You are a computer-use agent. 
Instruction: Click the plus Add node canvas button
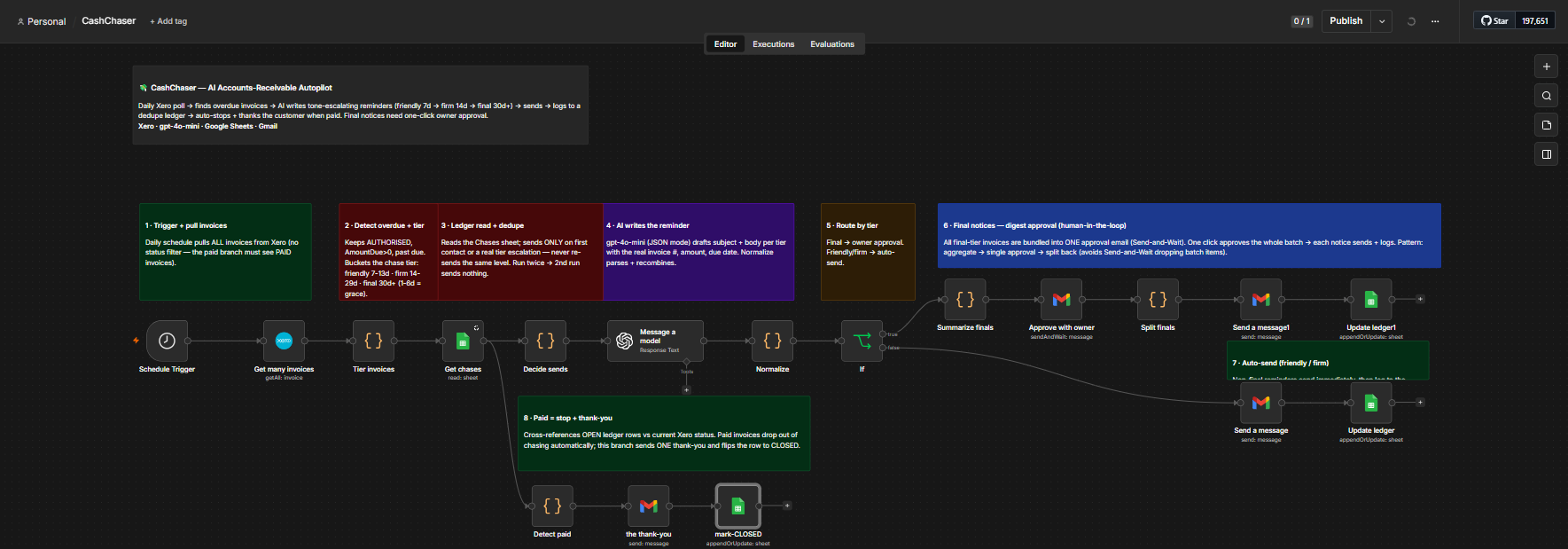pyautogui.click(x=1546, y=67)
